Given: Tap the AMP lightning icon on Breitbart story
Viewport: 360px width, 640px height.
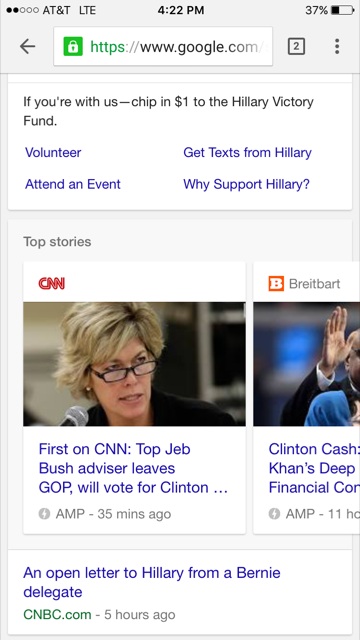Looking at the screenshot, I should point(274,513).
